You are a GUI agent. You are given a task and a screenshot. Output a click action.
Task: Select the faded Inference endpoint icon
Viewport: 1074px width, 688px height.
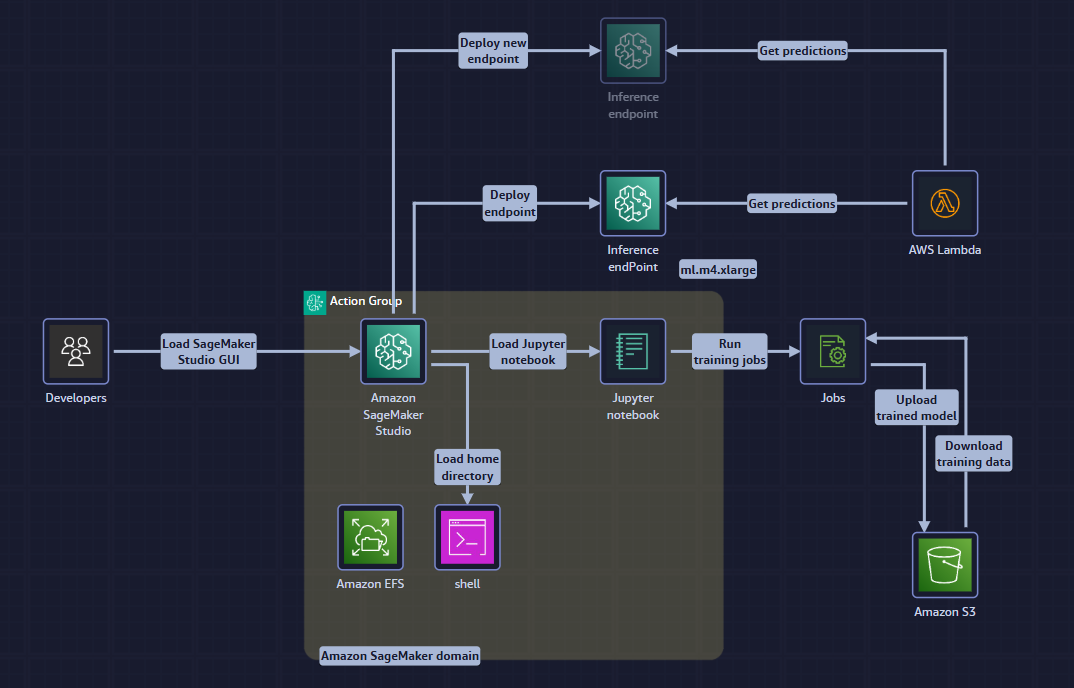[633, 51]
